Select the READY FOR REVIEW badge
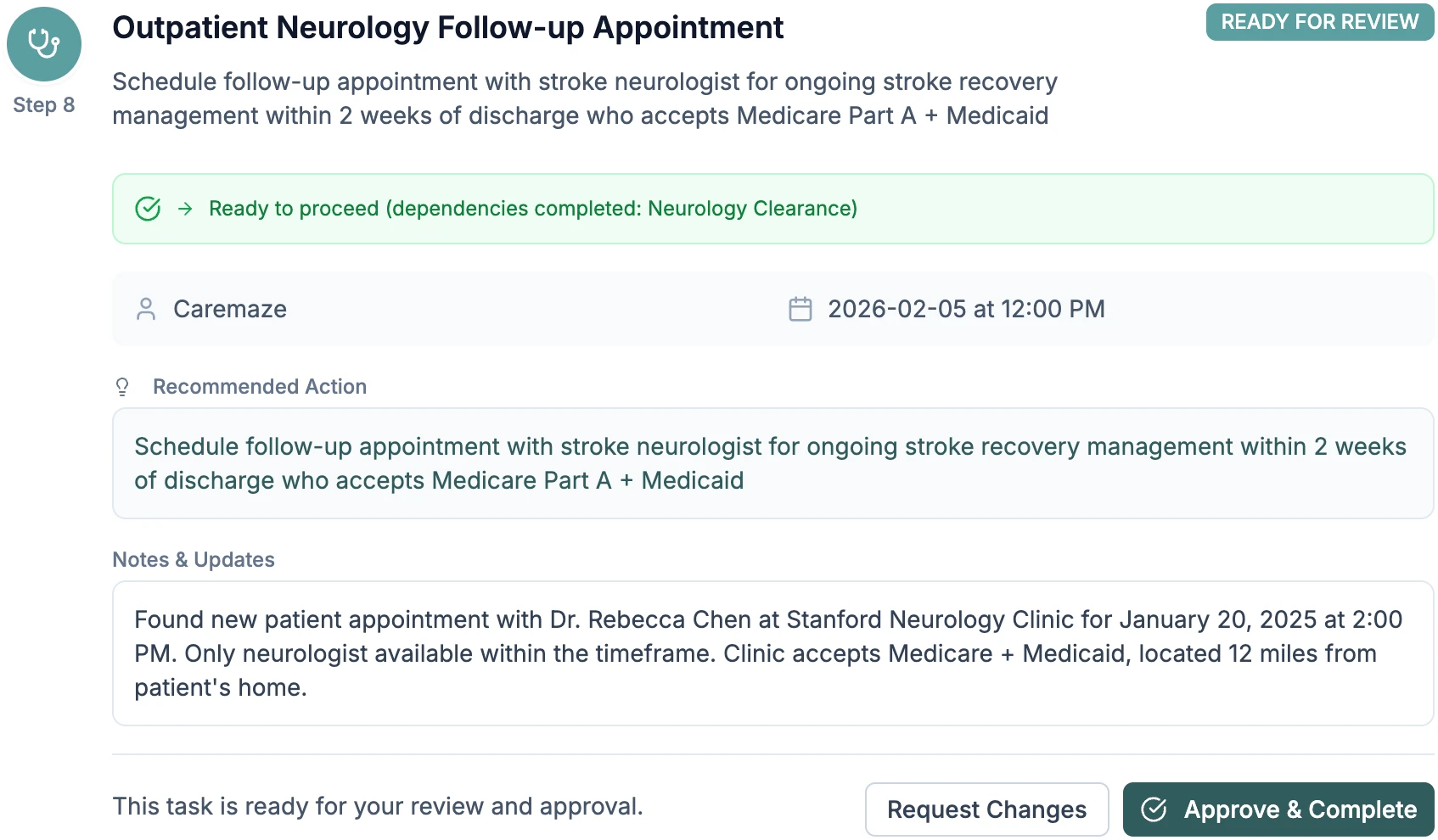Screen dimensions: 1438x840 pos(1319,22)
